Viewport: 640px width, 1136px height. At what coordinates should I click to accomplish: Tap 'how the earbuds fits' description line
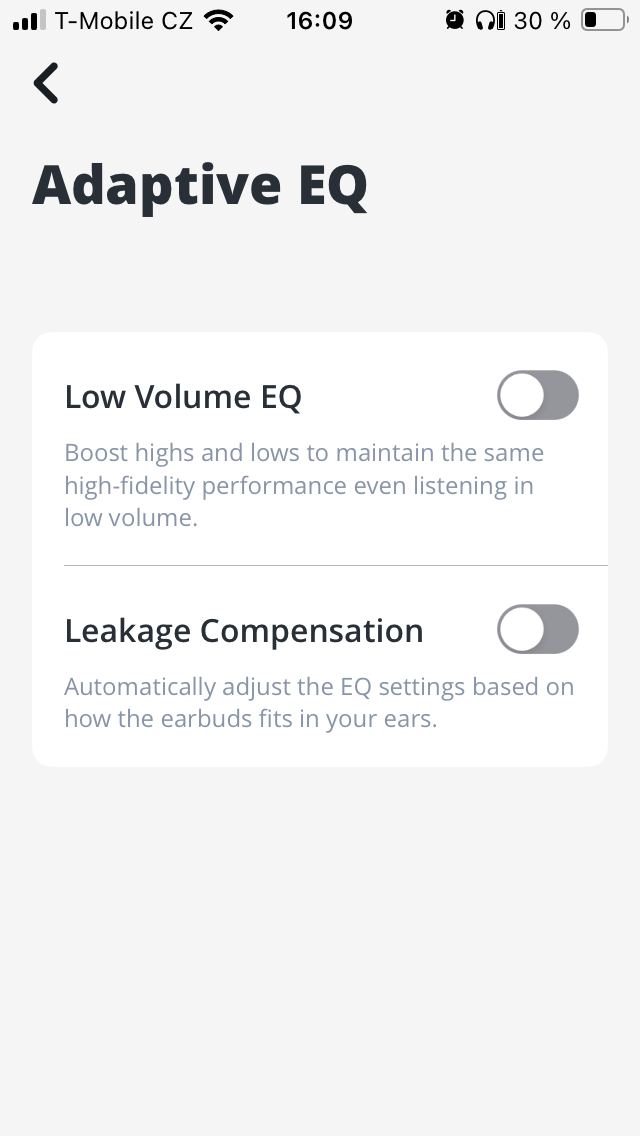[251, 719]
